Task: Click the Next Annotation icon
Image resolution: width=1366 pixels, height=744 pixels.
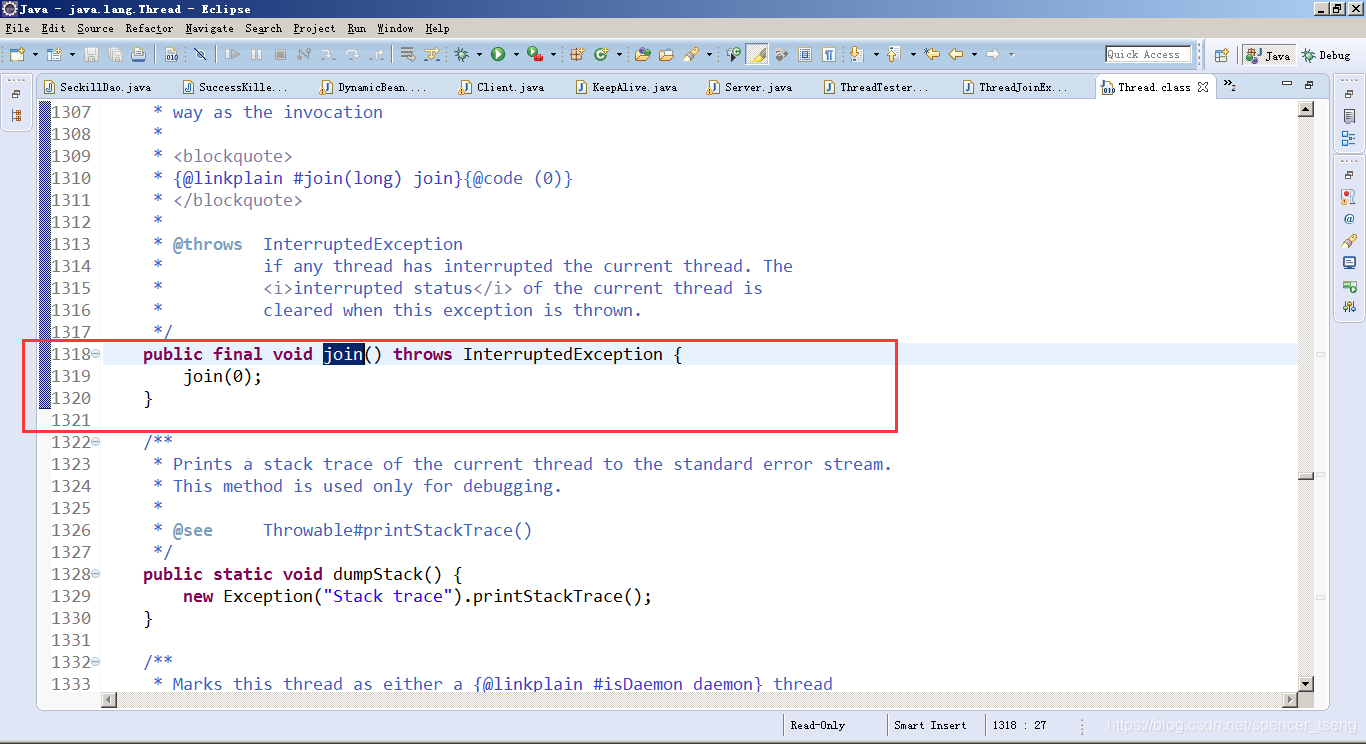Action: click(855, 55)
